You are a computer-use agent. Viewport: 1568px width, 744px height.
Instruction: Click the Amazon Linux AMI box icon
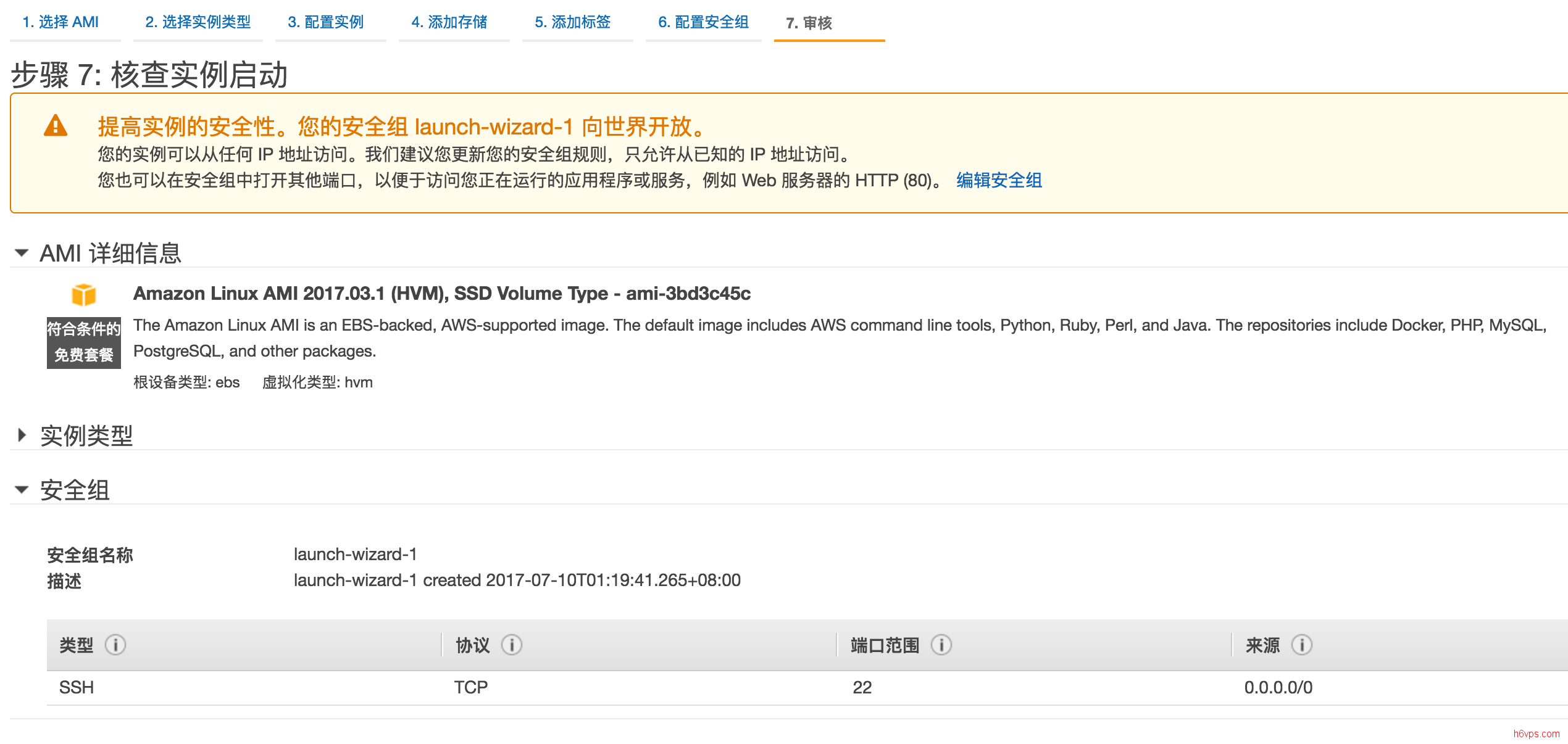83,295
